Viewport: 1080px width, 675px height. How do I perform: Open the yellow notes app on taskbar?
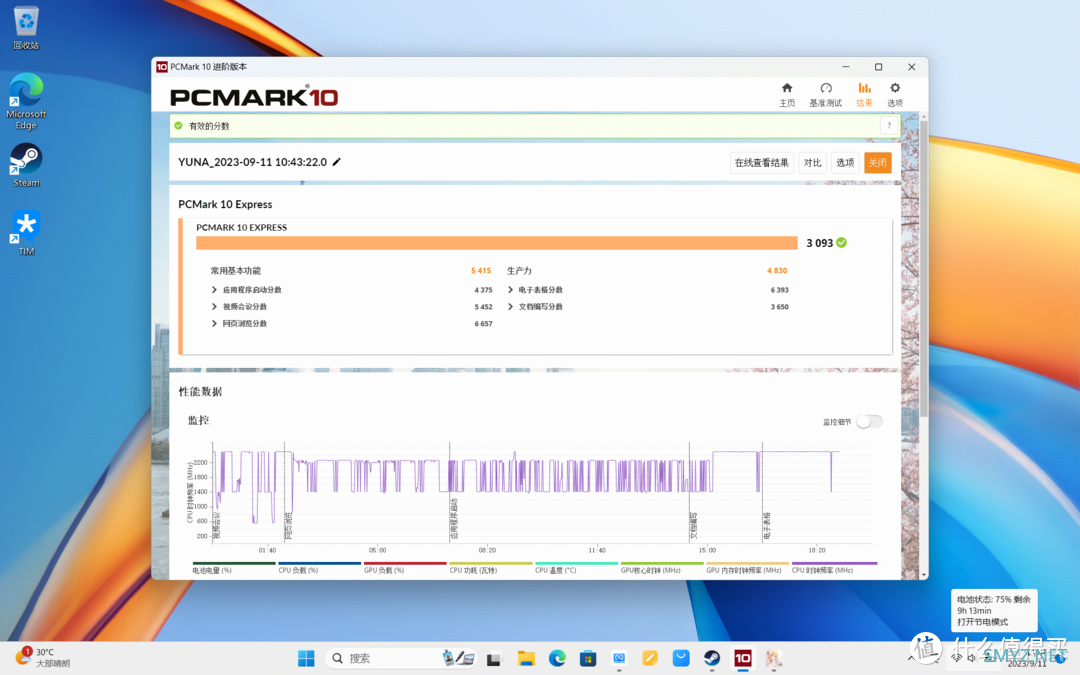click(650, 659)
